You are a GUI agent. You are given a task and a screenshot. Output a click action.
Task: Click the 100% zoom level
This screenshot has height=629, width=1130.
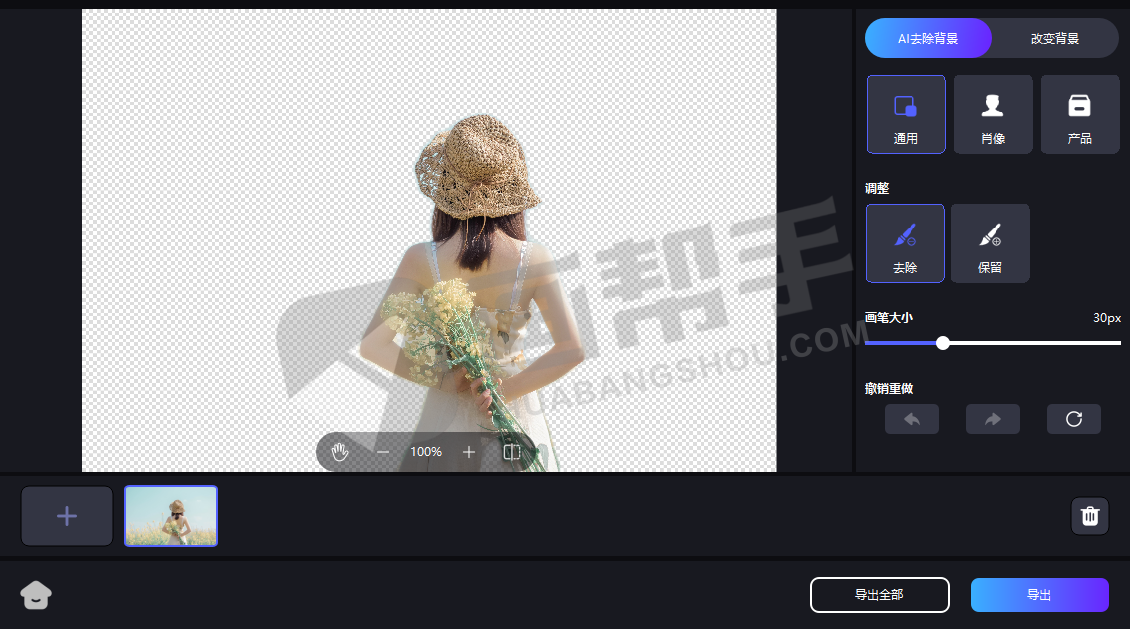point(426,452)
